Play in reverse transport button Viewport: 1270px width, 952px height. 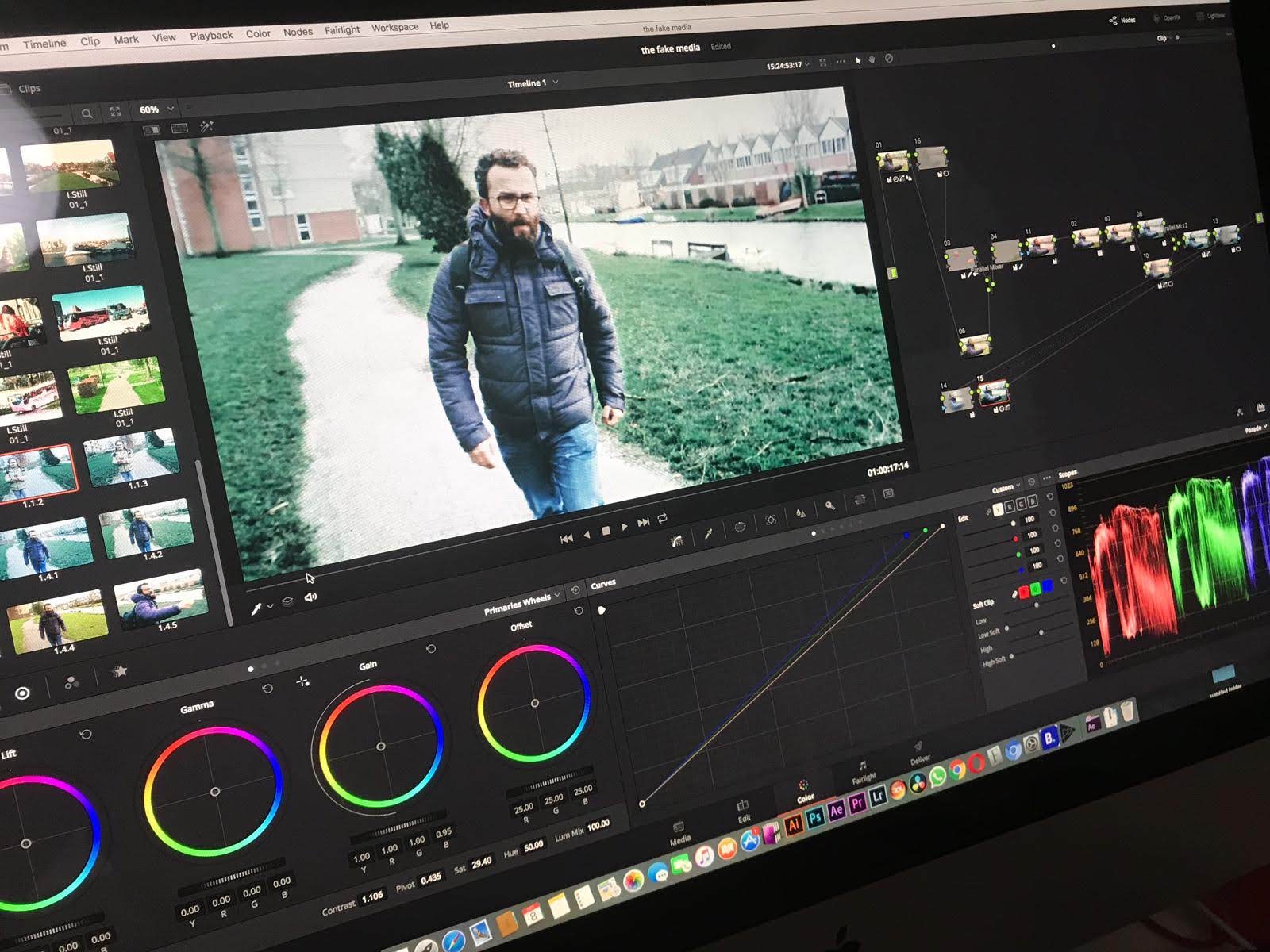(587, 535)
